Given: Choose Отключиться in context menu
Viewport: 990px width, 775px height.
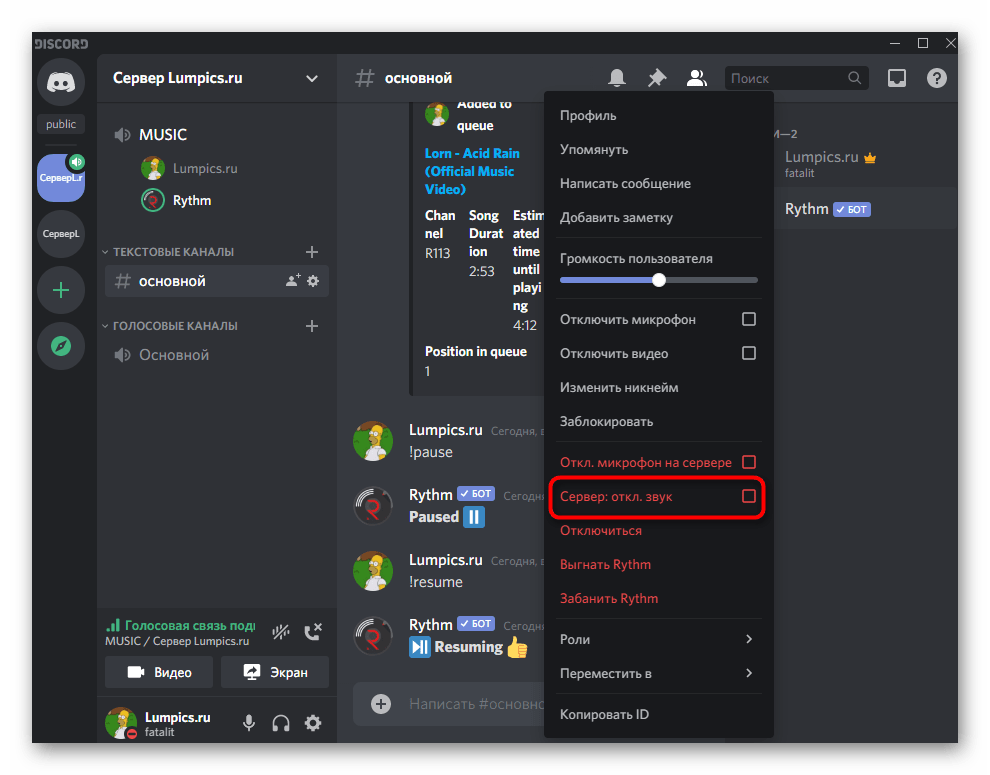Looking at the screenshot, I should (x=658, y=531).
